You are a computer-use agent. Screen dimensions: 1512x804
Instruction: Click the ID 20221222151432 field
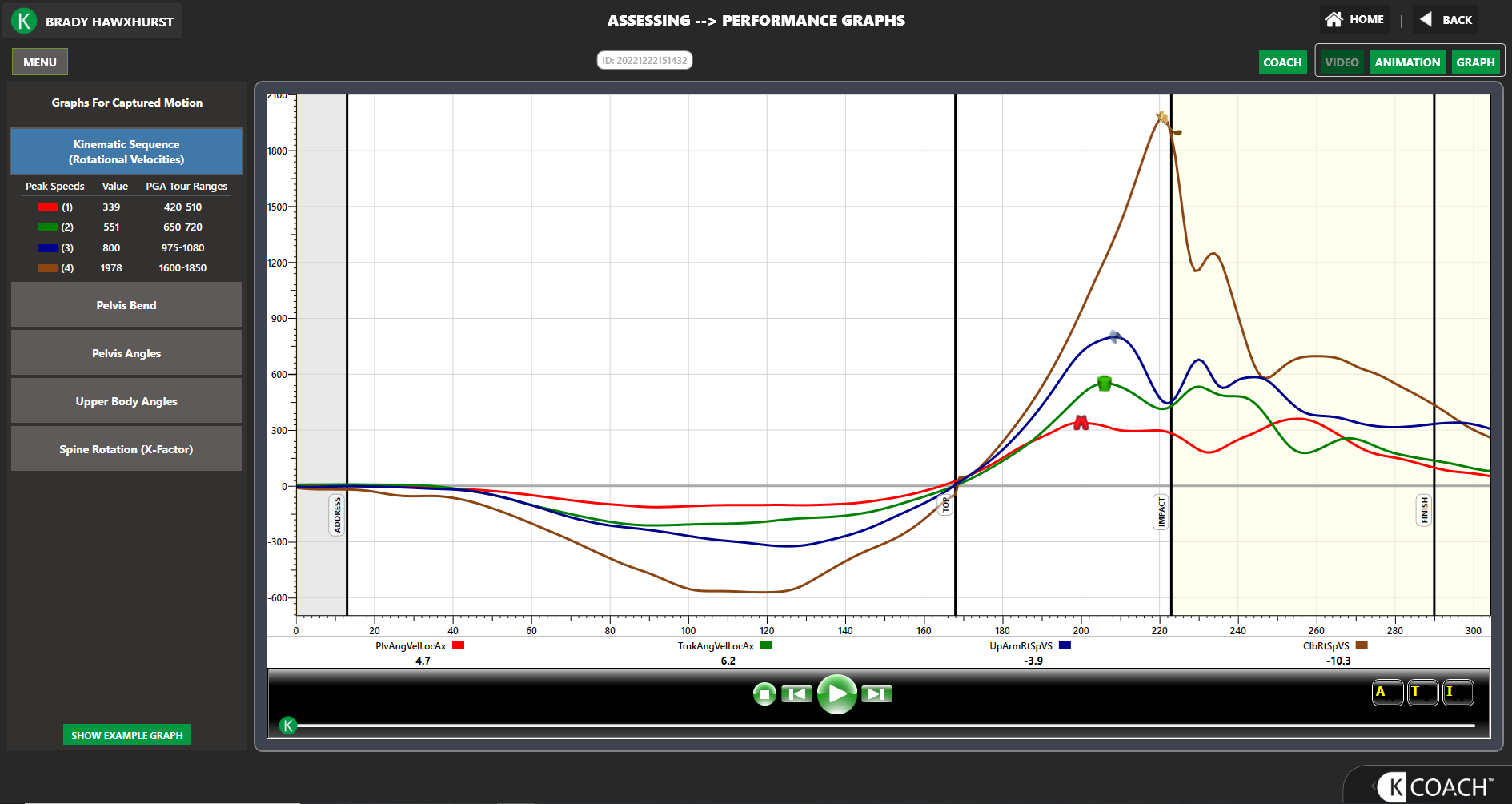tap(644, 60)
